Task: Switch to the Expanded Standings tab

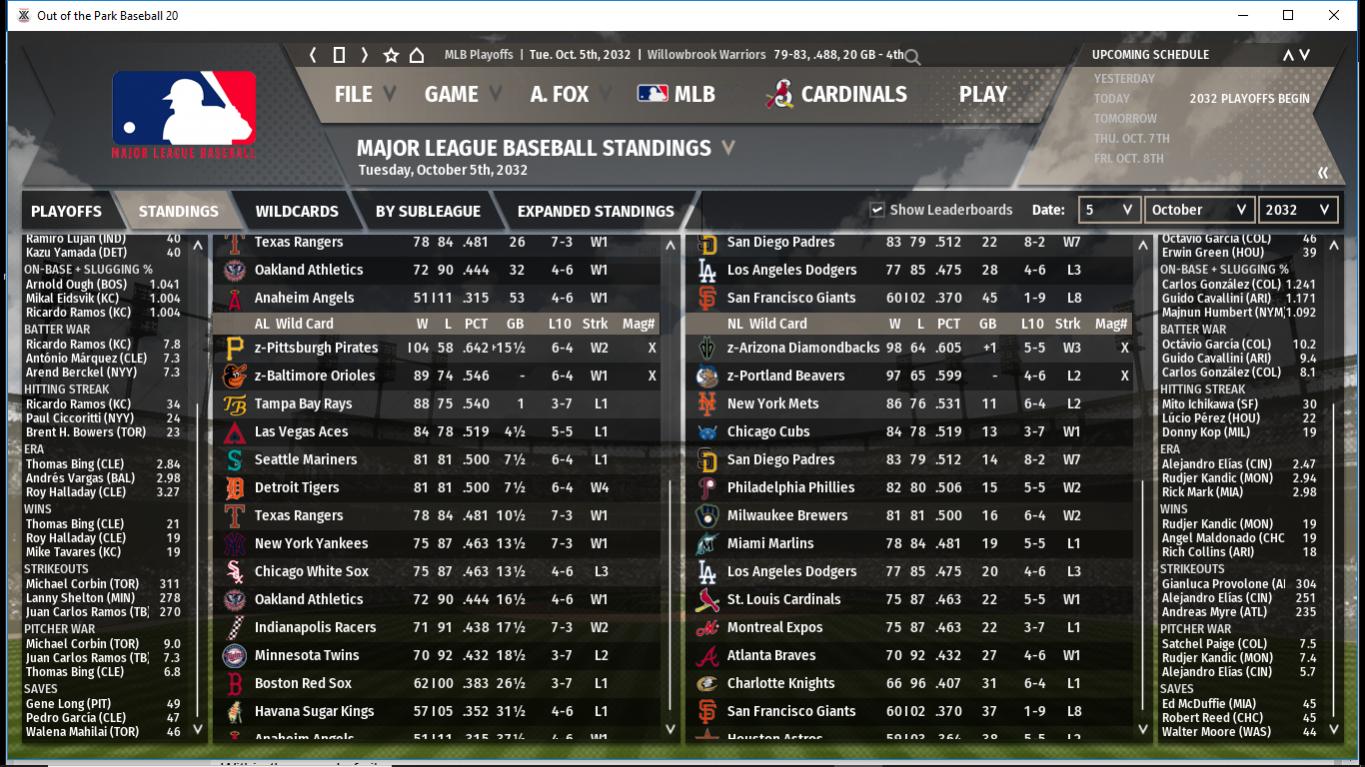Action: pyautogui.click(x=596, y=211)
